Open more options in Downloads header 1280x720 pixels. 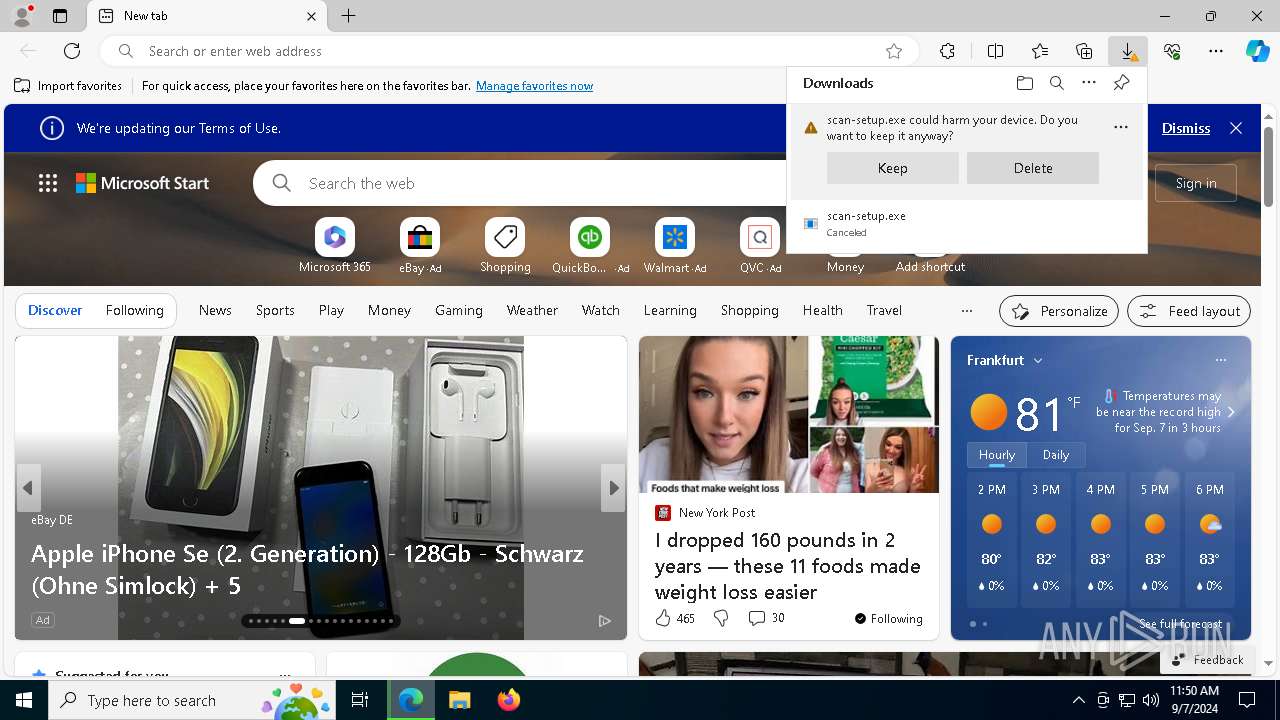1089,83
